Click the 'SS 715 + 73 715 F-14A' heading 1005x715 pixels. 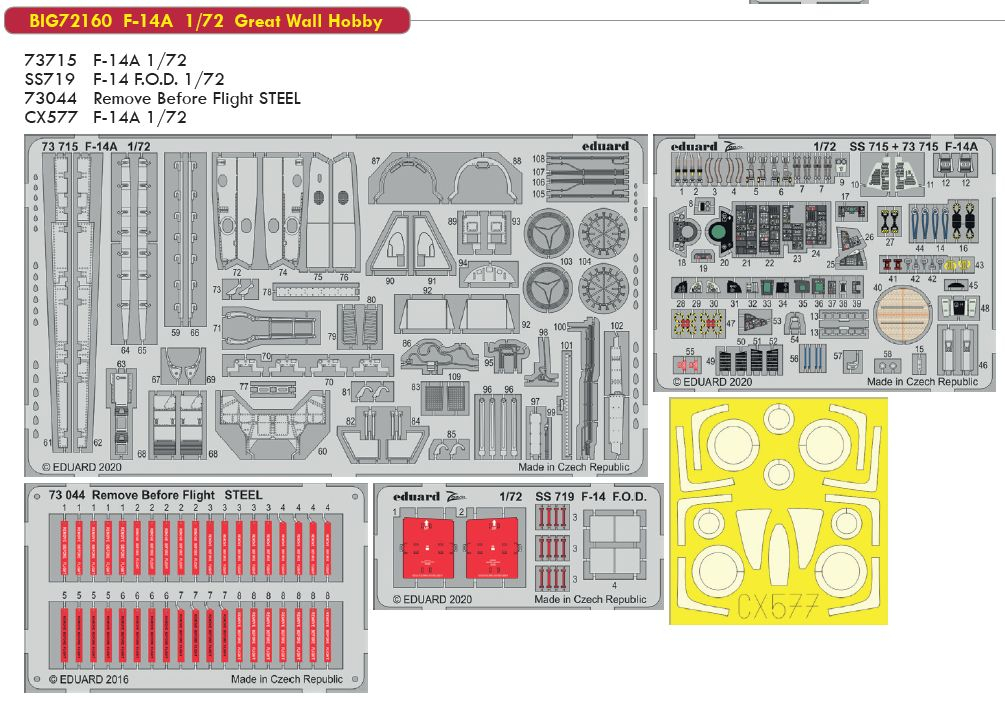coord(913,147)
